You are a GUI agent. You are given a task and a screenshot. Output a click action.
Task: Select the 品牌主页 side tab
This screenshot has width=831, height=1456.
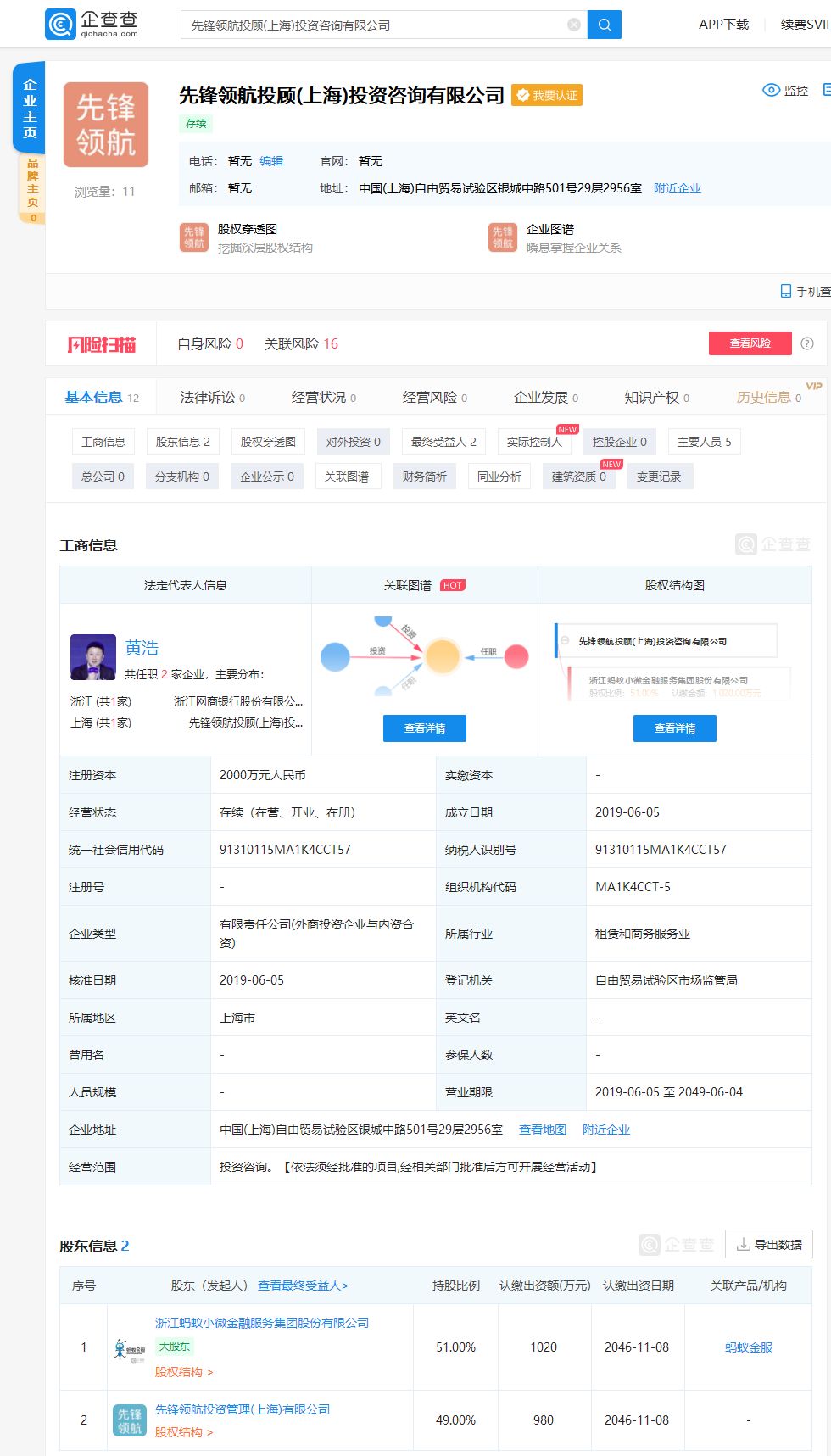coord(32,188)
